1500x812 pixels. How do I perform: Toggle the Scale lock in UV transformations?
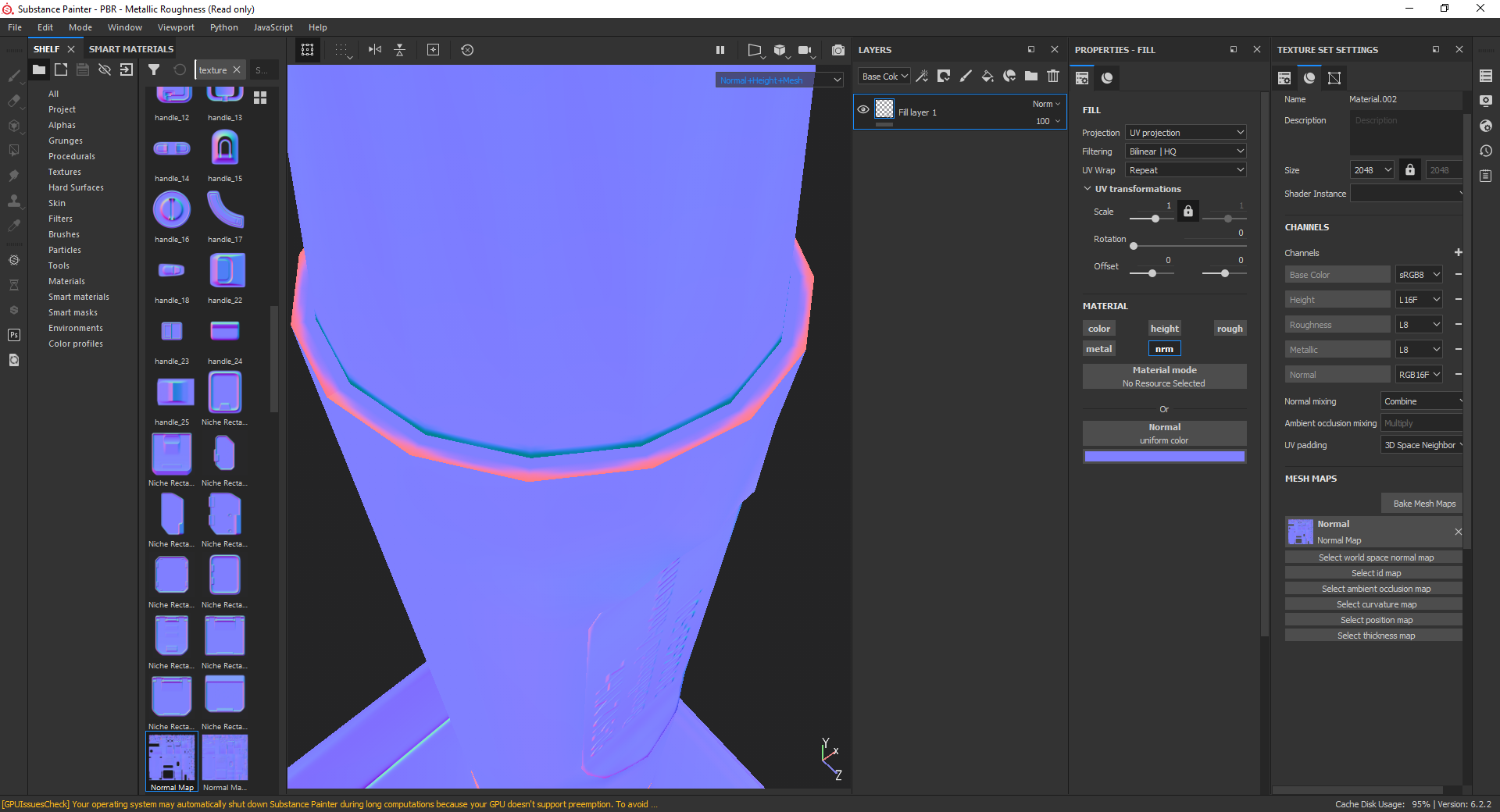pyautogui.click(x=1187, y=212)
